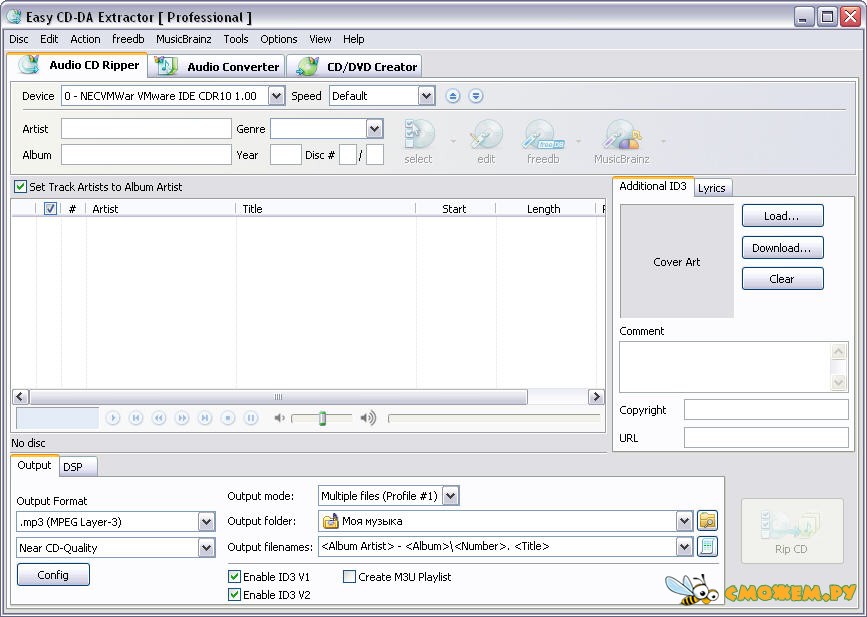Click the Clear cover art button
This screenshot has height=617, width=867.
[782, 279]
